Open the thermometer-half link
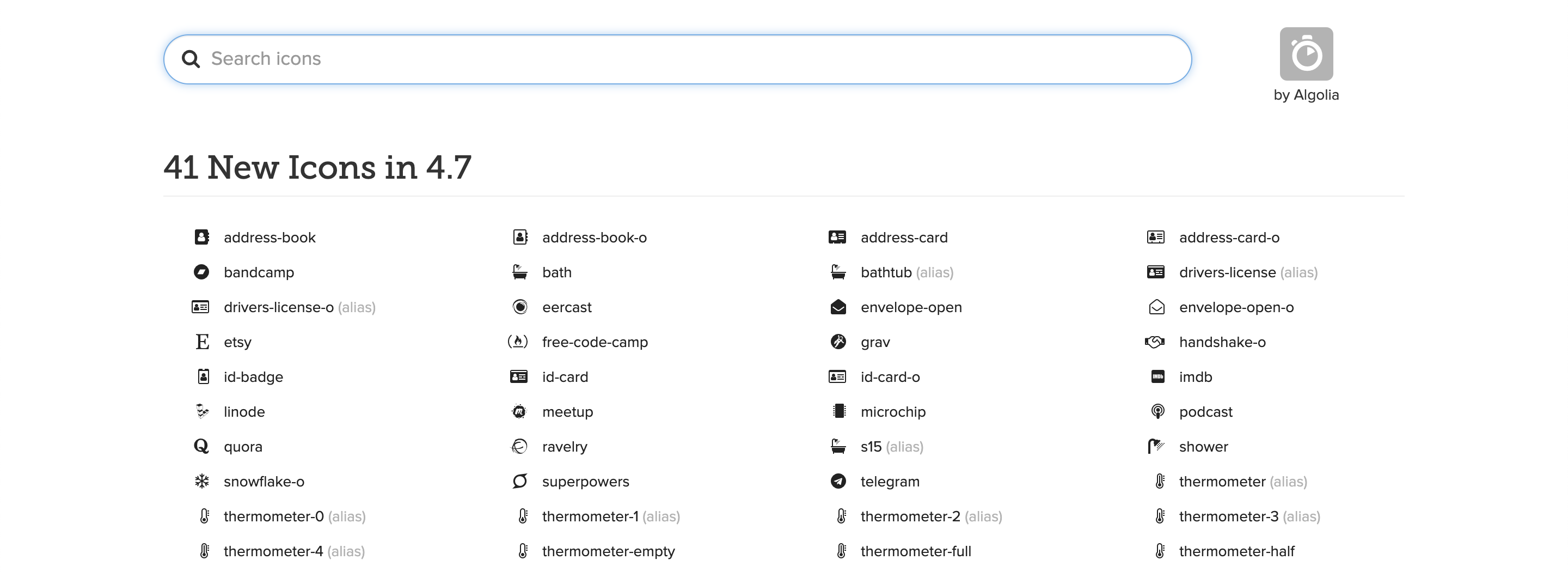1568x572 pixels. [x=1236, y=551]
